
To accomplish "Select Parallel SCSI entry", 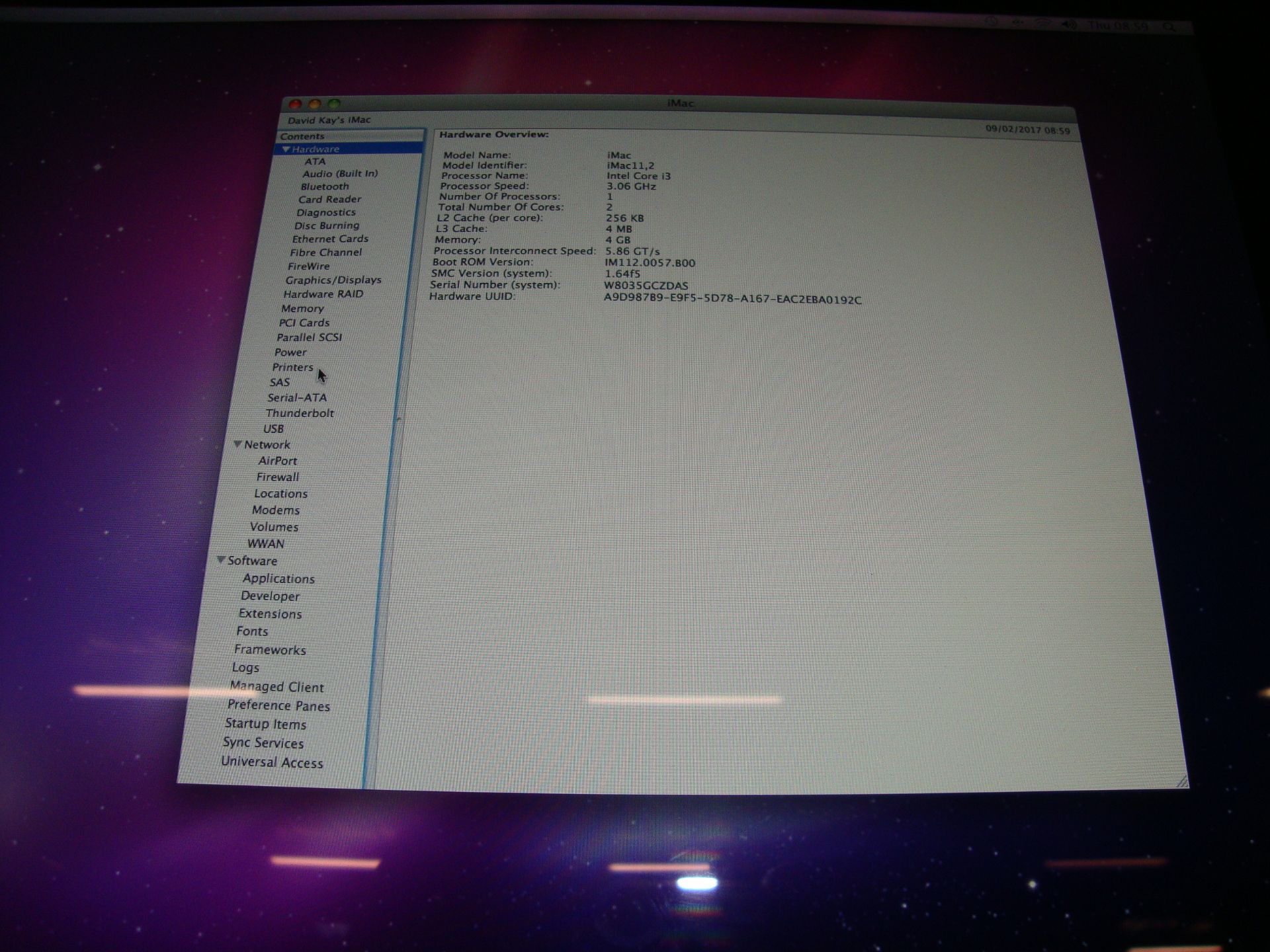I will click(309, 337).
